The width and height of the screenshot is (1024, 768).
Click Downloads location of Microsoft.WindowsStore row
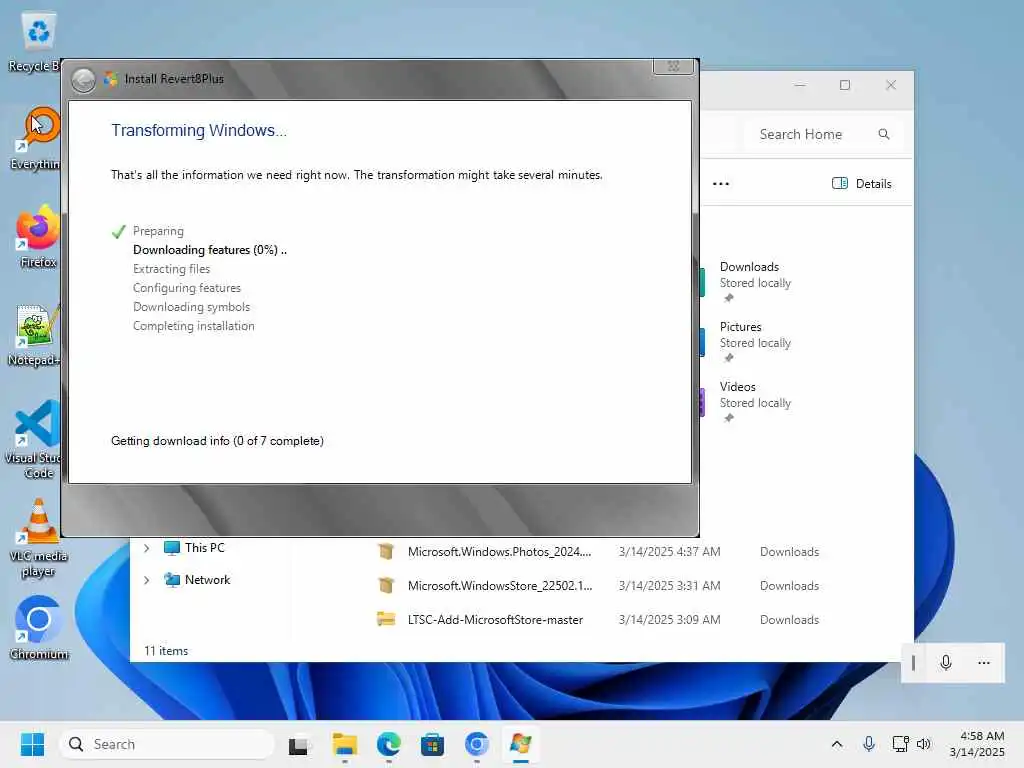(789, 586)
